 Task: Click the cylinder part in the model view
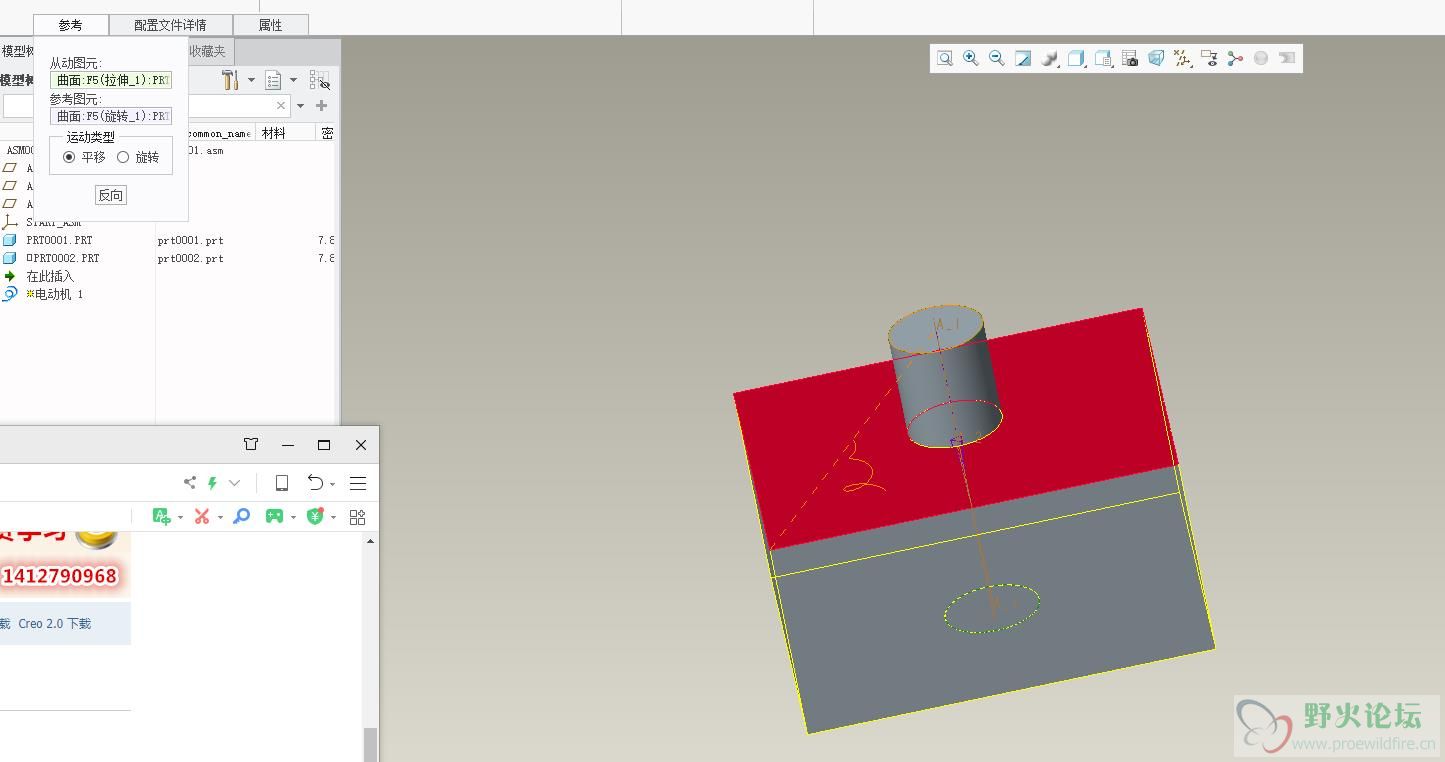pos(944,375)
